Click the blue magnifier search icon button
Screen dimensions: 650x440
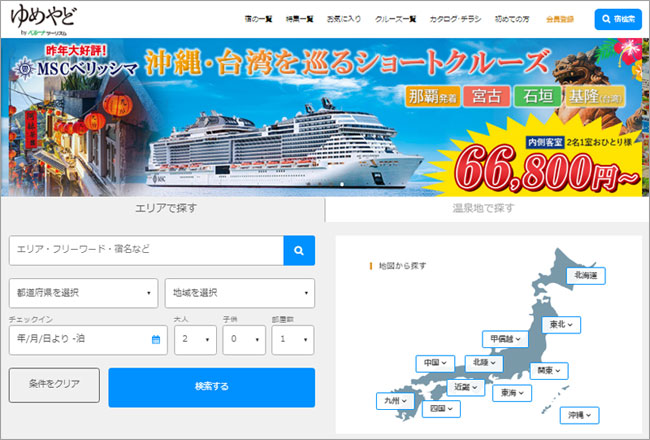pyautogui.click(x=299, y=250)
